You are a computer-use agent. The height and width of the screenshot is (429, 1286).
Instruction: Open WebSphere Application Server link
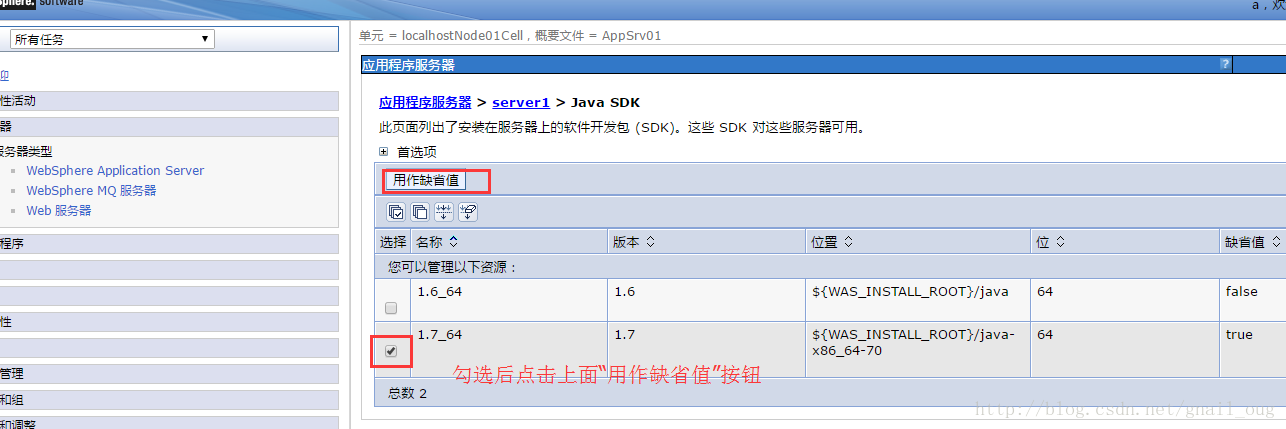point(115,171)
